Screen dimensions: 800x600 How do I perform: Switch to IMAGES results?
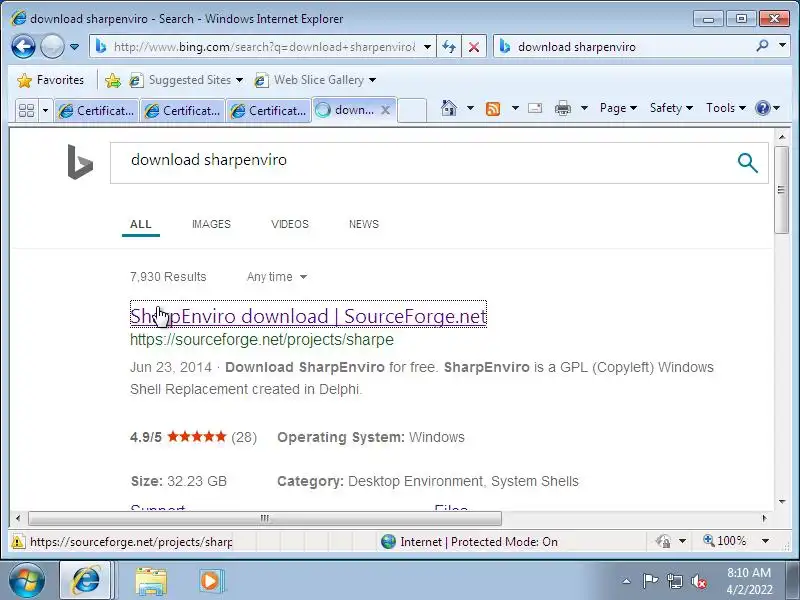[211, 224]
